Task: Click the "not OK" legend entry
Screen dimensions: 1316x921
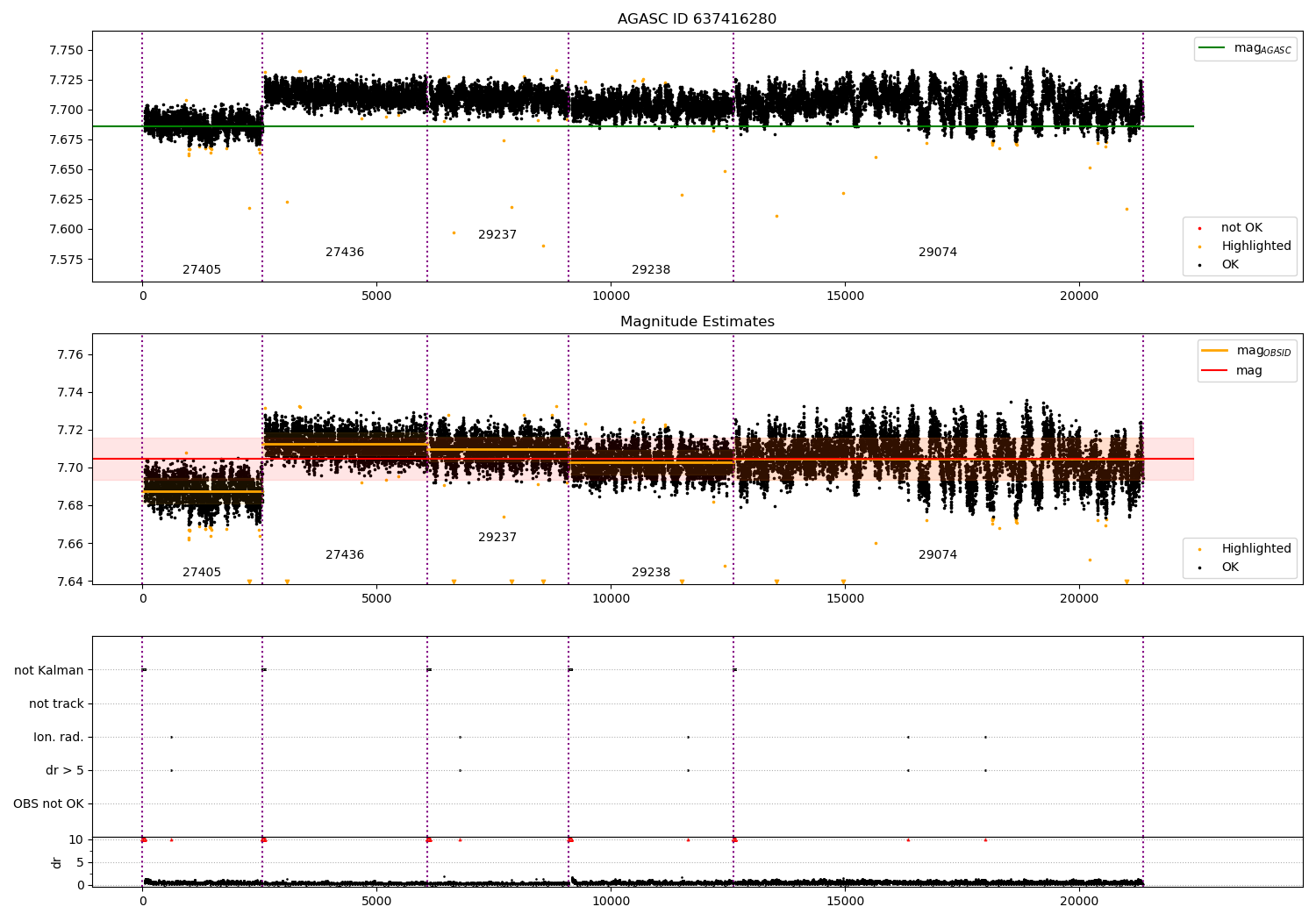Action: click(x=1241, y=228)
